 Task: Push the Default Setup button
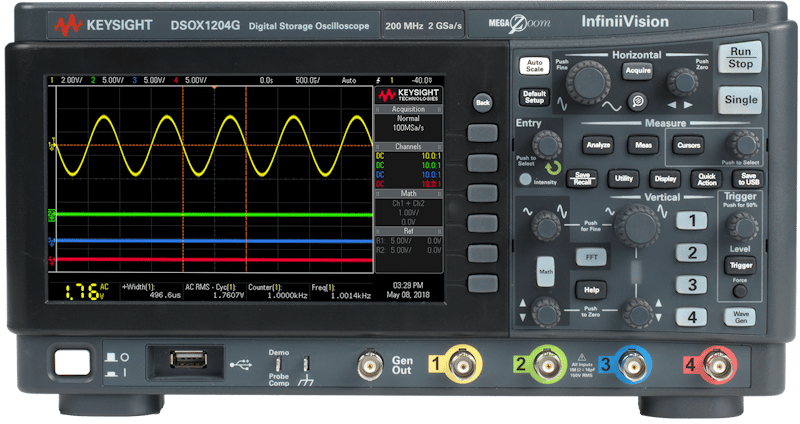tap(534, 97)
